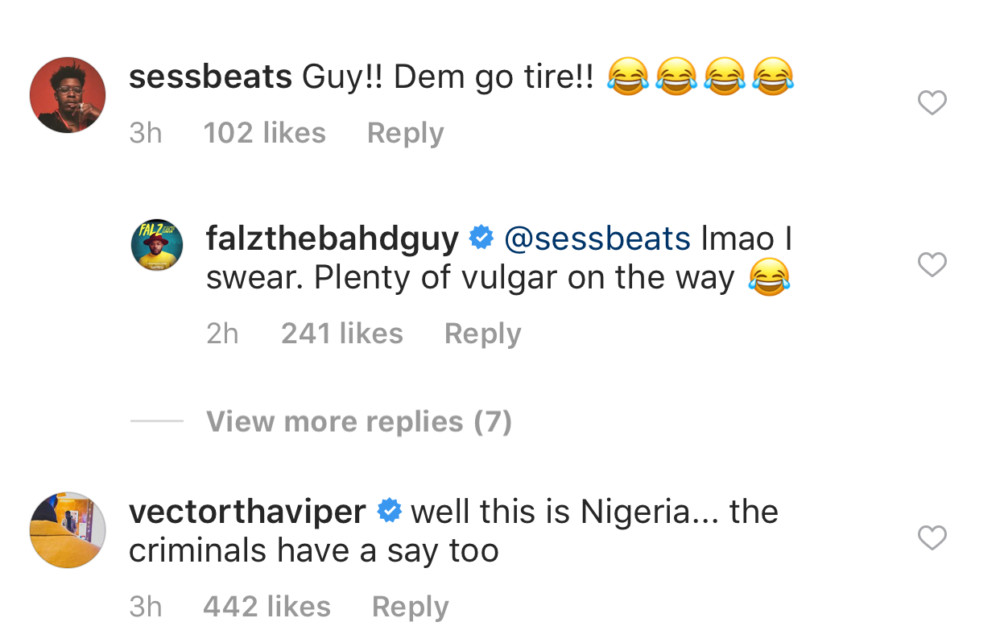Like falzthebahdguy's reply using the heart
Viewport: 1000px width, 643px height.
[x=932, y=264]
